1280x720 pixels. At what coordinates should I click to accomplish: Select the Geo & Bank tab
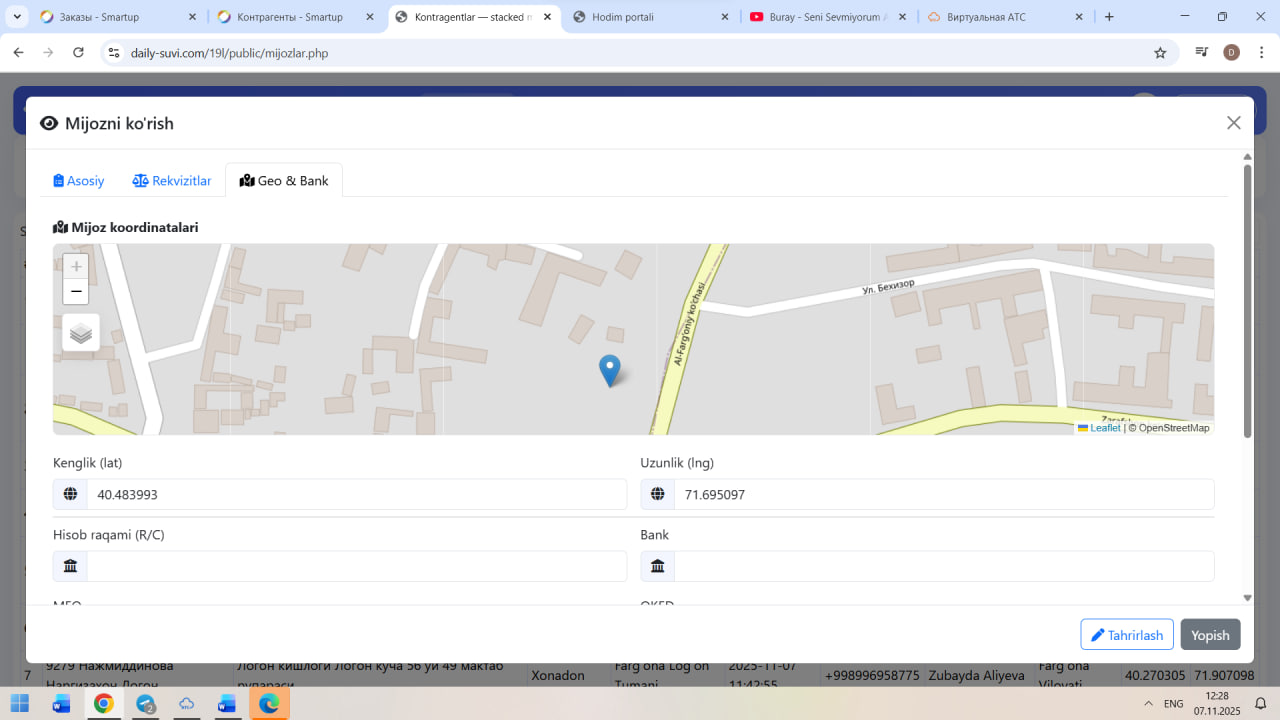(284, 181)
